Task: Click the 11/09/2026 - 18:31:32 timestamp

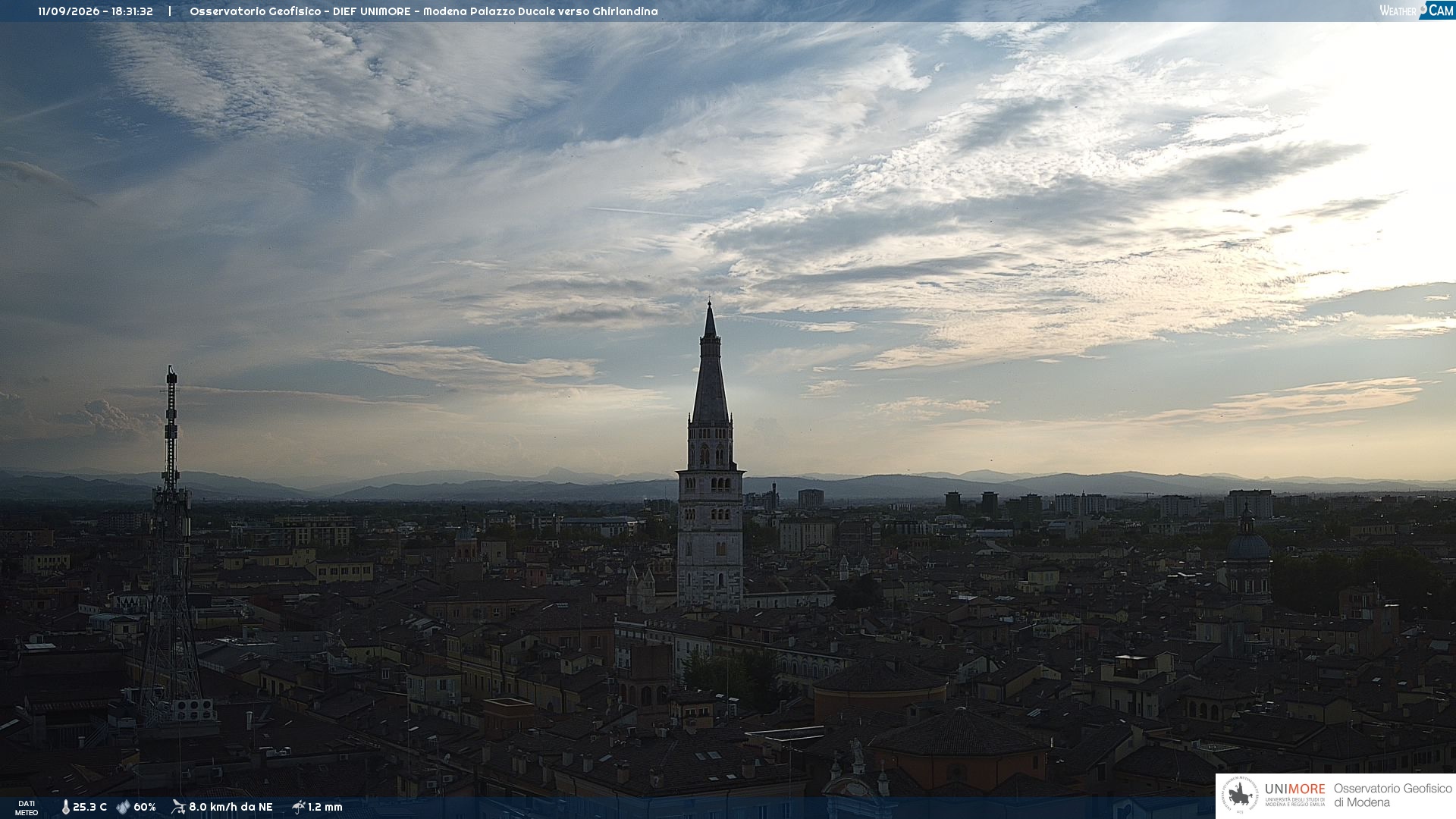Action: click(x=96, y=11)
